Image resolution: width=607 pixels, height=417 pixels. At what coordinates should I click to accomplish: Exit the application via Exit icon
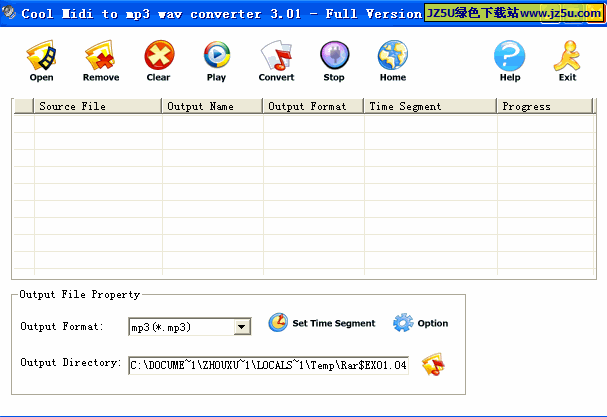tap(567, 59)
